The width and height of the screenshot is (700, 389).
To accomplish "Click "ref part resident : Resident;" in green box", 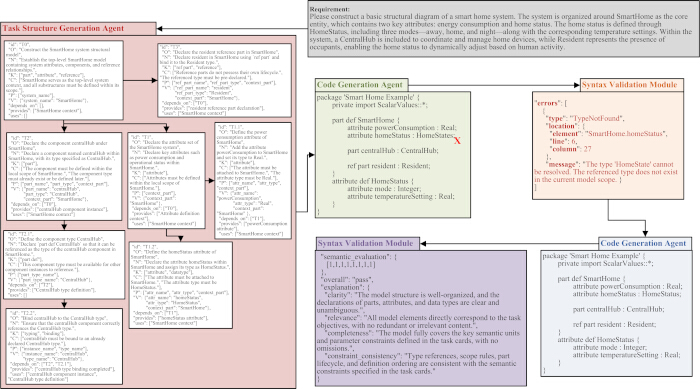I will [389, 166].
